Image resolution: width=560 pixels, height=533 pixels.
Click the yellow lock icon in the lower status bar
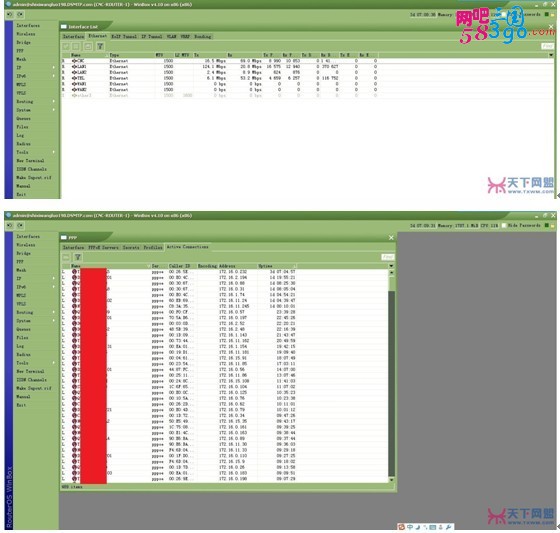552,225
